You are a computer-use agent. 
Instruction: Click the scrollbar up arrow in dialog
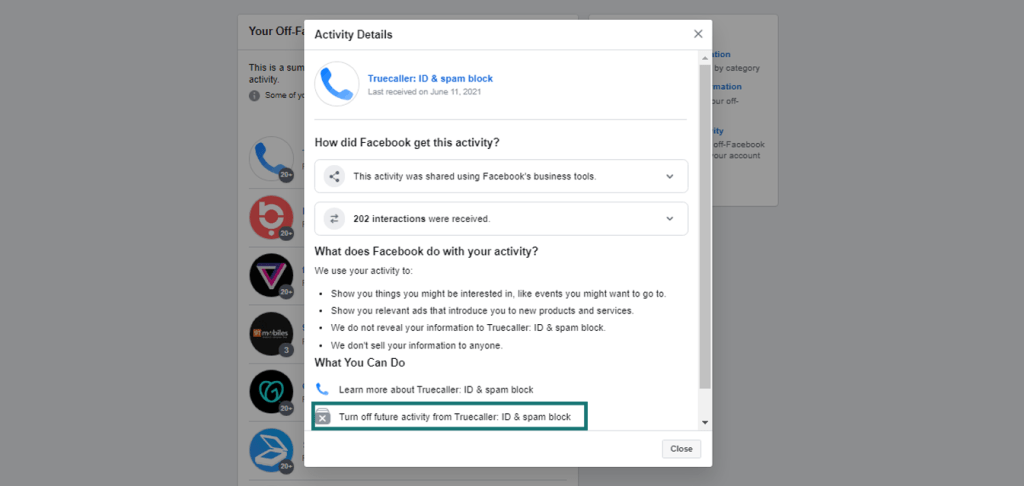pyautogui.click(x=705, y=57)
